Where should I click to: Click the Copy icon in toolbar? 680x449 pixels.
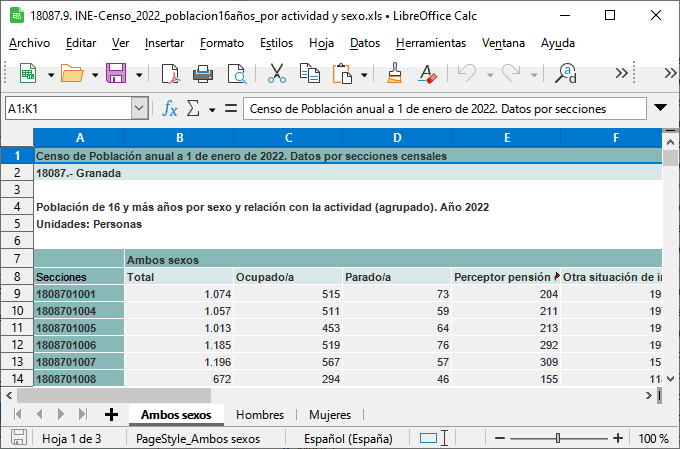(309, 73)
